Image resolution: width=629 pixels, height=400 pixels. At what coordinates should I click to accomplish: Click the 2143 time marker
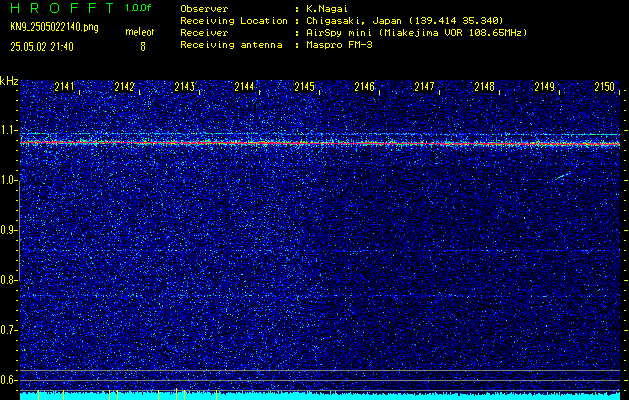coord(185,87)
